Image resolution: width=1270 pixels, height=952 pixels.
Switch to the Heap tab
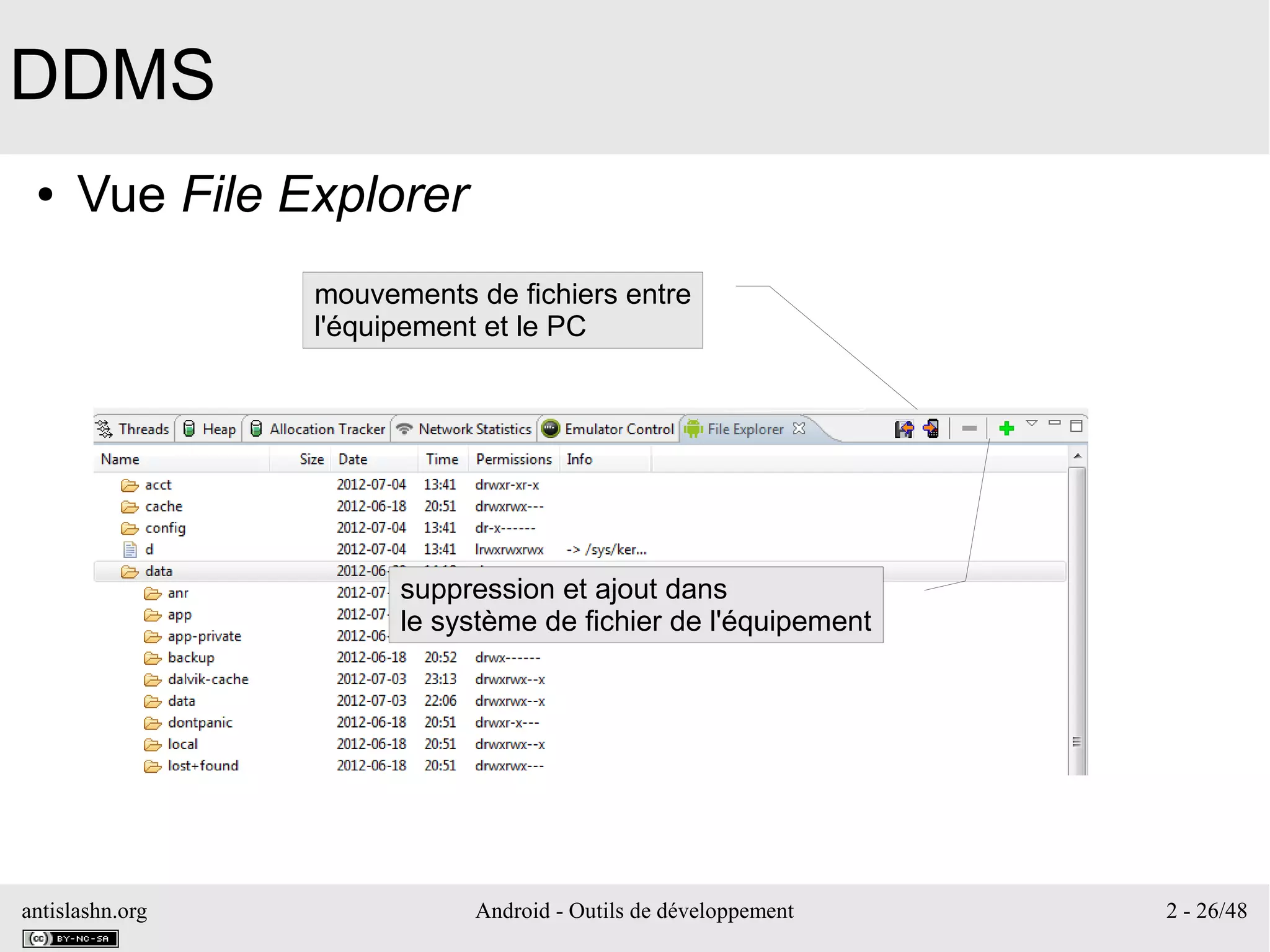click(210, 429)
